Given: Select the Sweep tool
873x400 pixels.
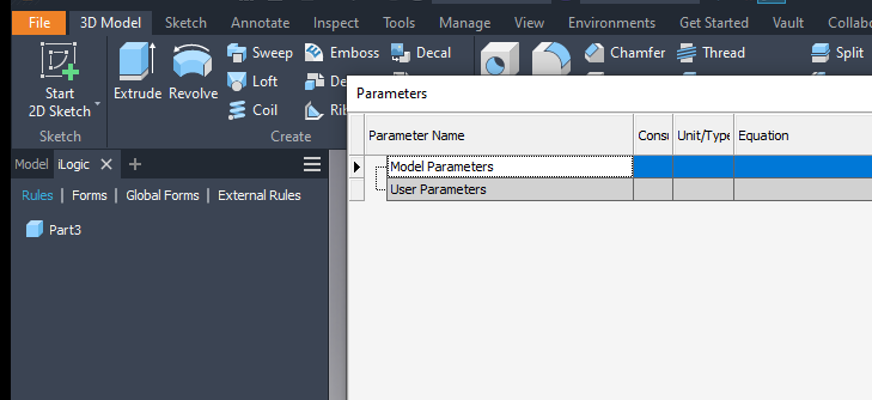Looking at the screenshot, I should 260,53.
